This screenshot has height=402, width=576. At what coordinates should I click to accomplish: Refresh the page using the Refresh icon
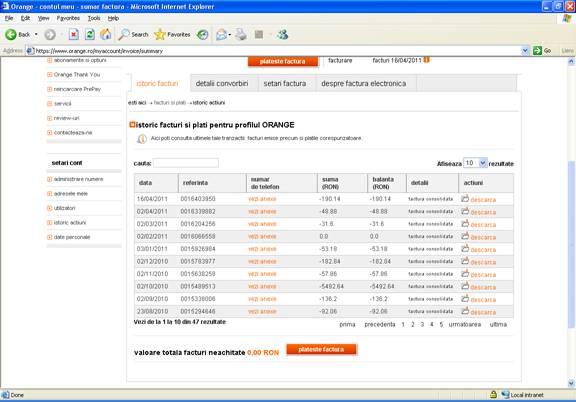coord(90,35)
